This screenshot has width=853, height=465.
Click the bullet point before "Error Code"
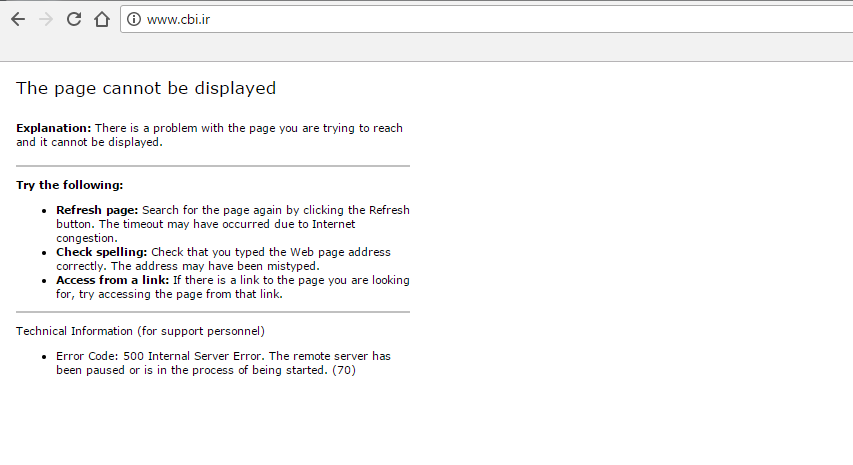[45, 357]
